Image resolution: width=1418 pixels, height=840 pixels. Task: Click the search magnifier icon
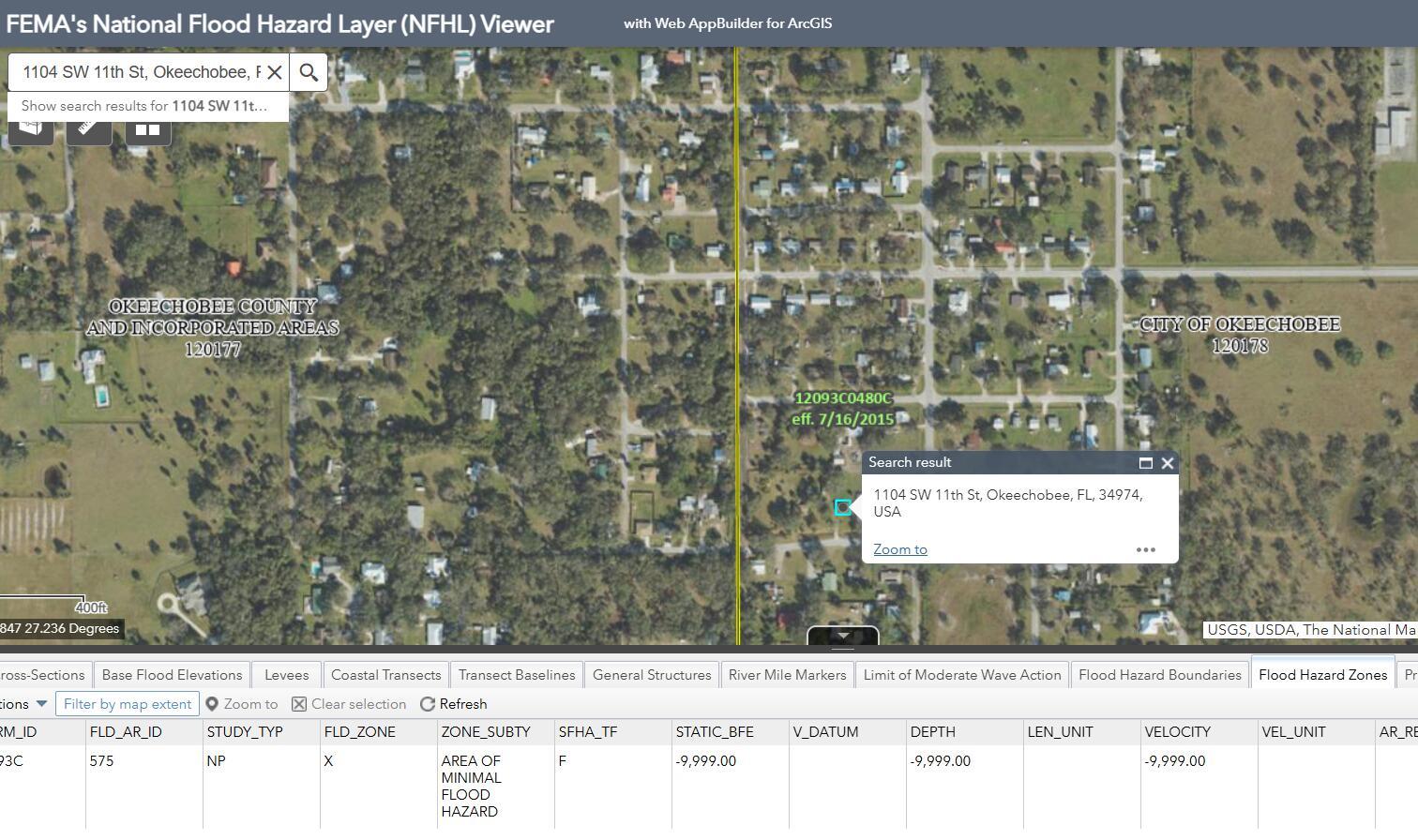309,71
